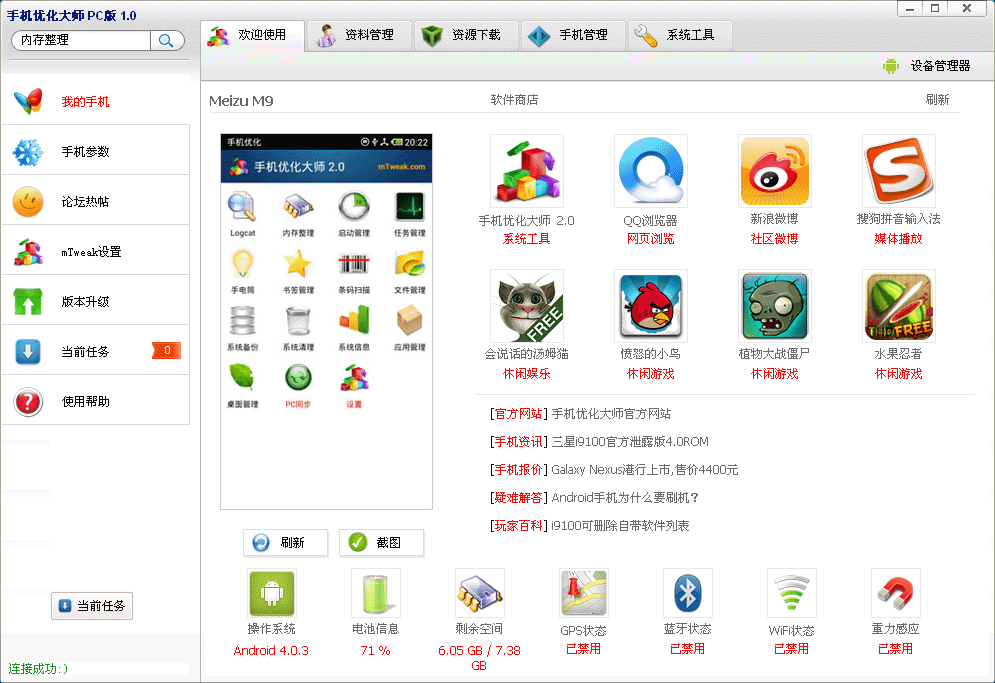
Task: Click the 电池信息 battery icon
Action: [x=376, y=593]
